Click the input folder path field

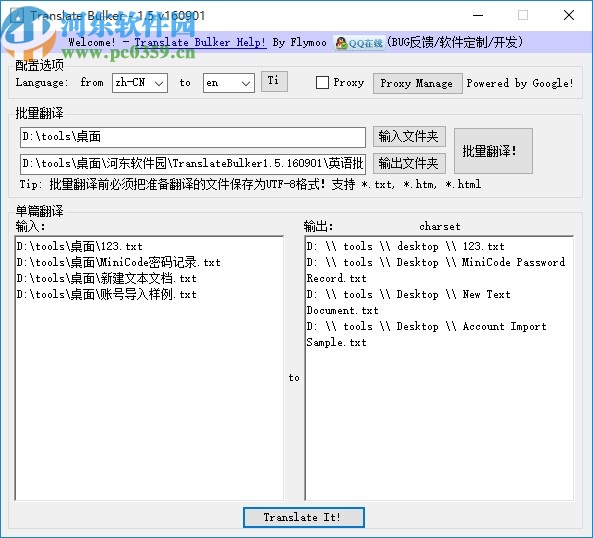coord(193,137)
